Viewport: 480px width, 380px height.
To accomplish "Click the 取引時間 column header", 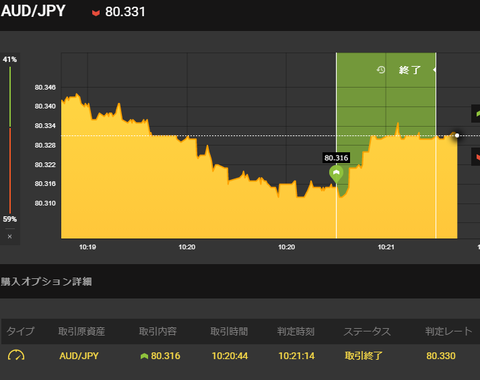I will tap(229, 331).
